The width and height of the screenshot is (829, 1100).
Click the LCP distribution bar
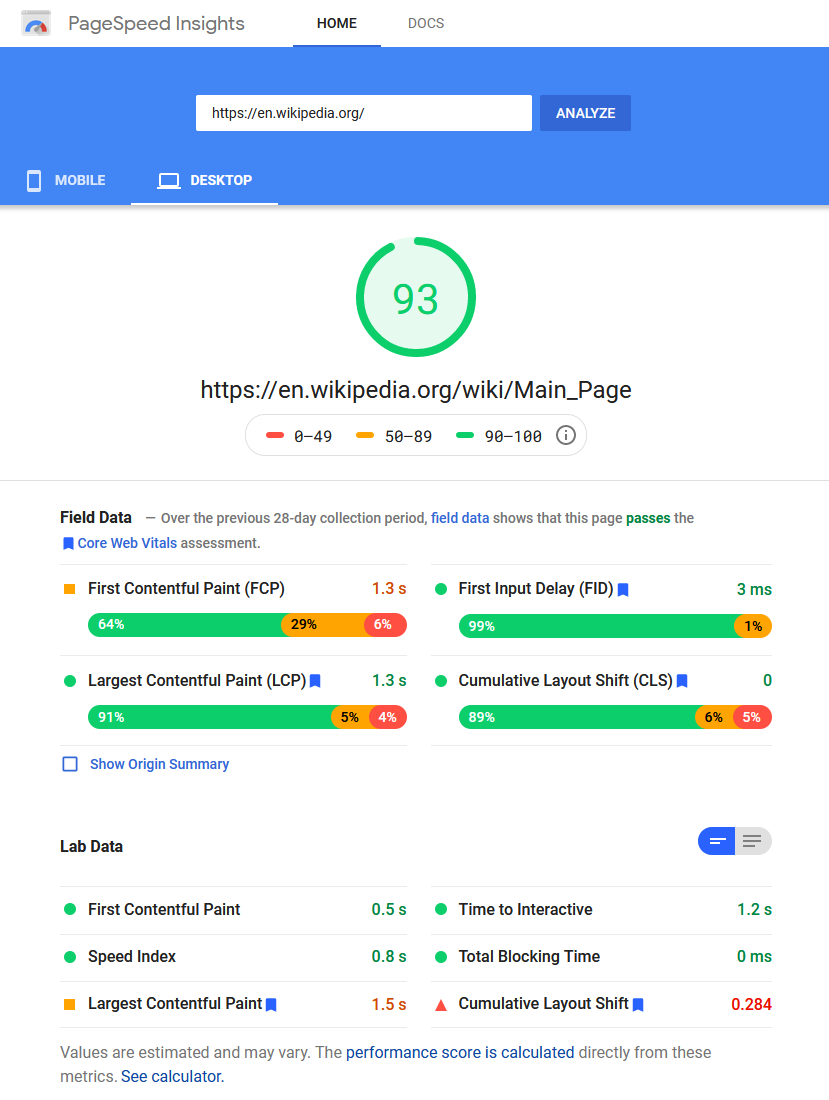247,717
